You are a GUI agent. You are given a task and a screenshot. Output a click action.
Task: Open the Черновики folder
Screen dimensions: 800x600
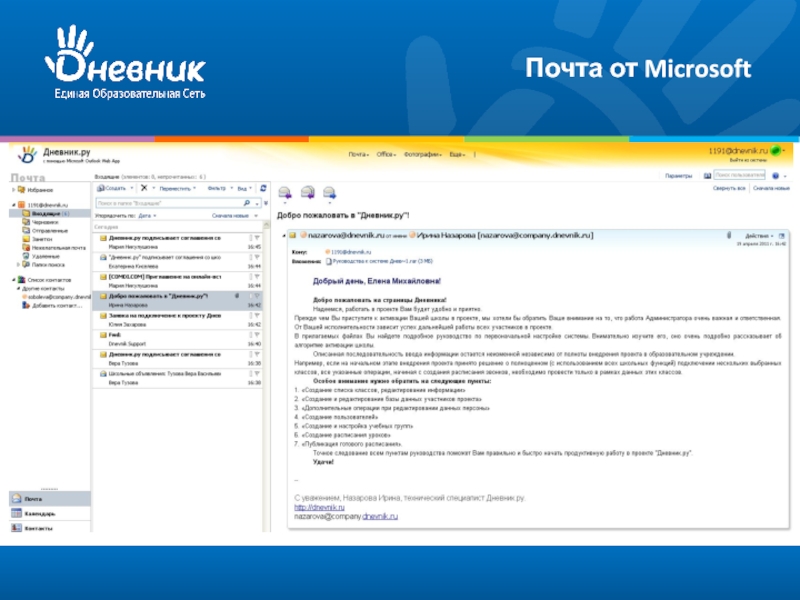pos(44,222)
